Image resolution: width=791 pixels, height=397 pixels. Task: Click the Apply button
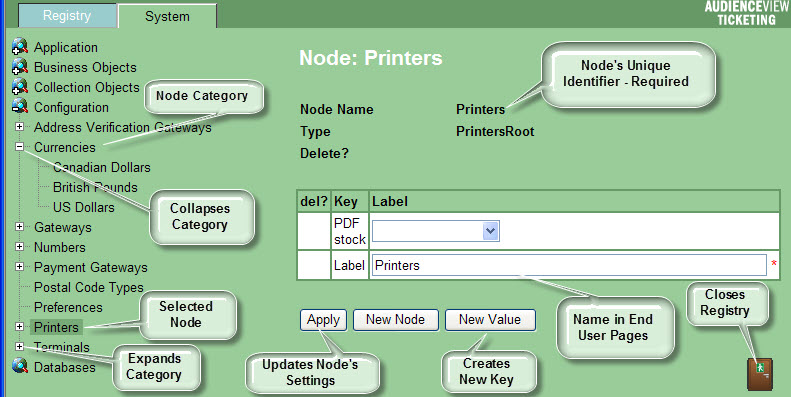click(323, 320)
